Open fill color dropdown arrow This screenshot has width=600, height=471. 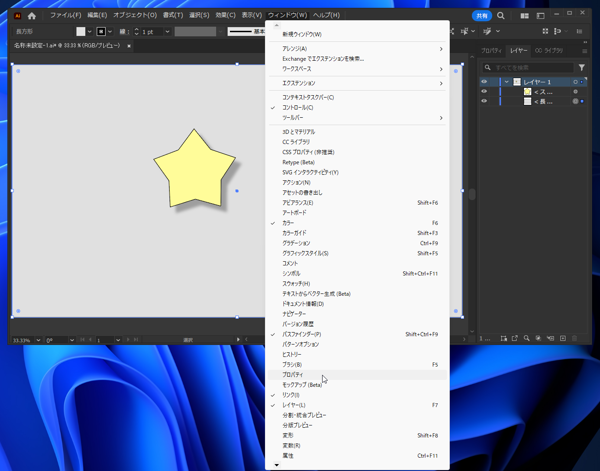point(90,32)
